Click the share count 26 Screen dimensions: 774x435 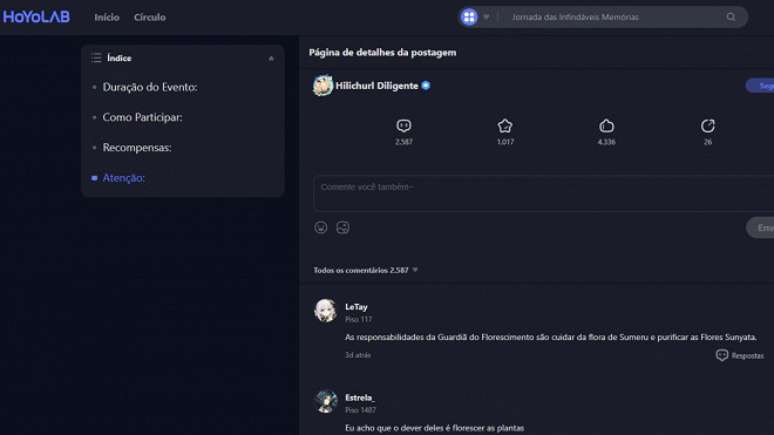[x=708, y=142]
